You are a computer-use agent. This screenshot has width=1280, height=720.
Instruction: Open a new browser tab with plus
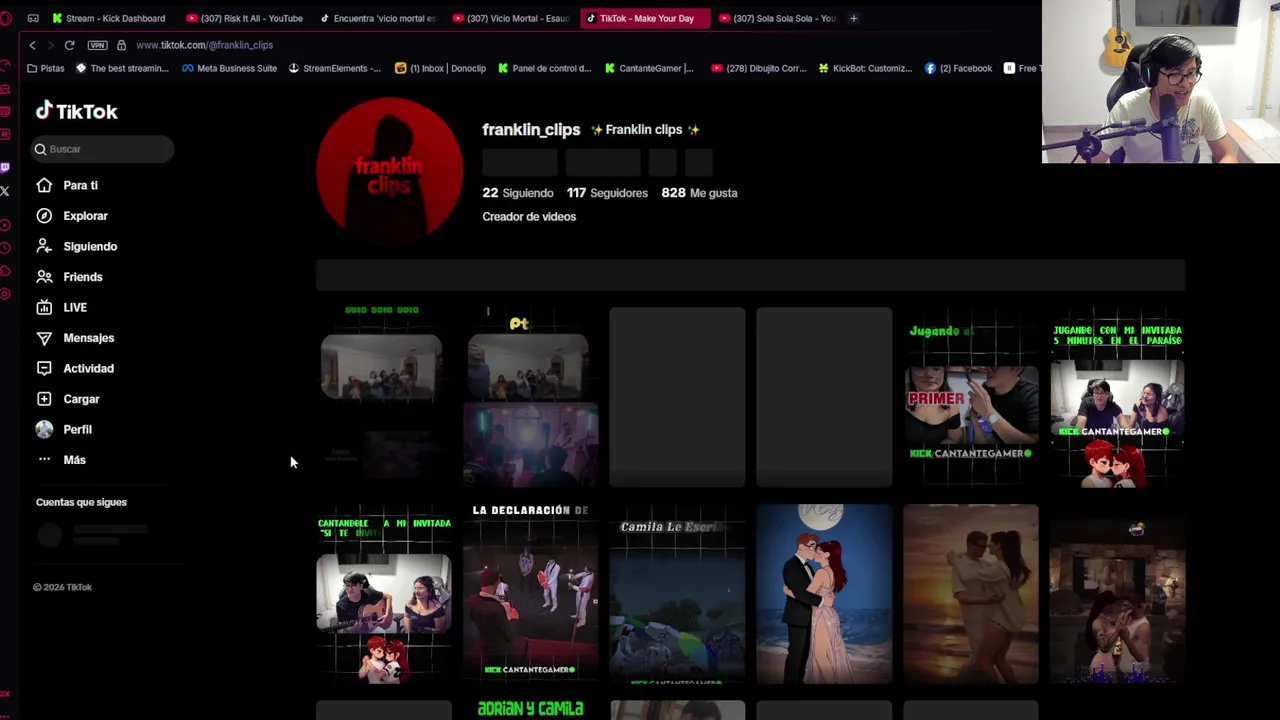[853, 18]
